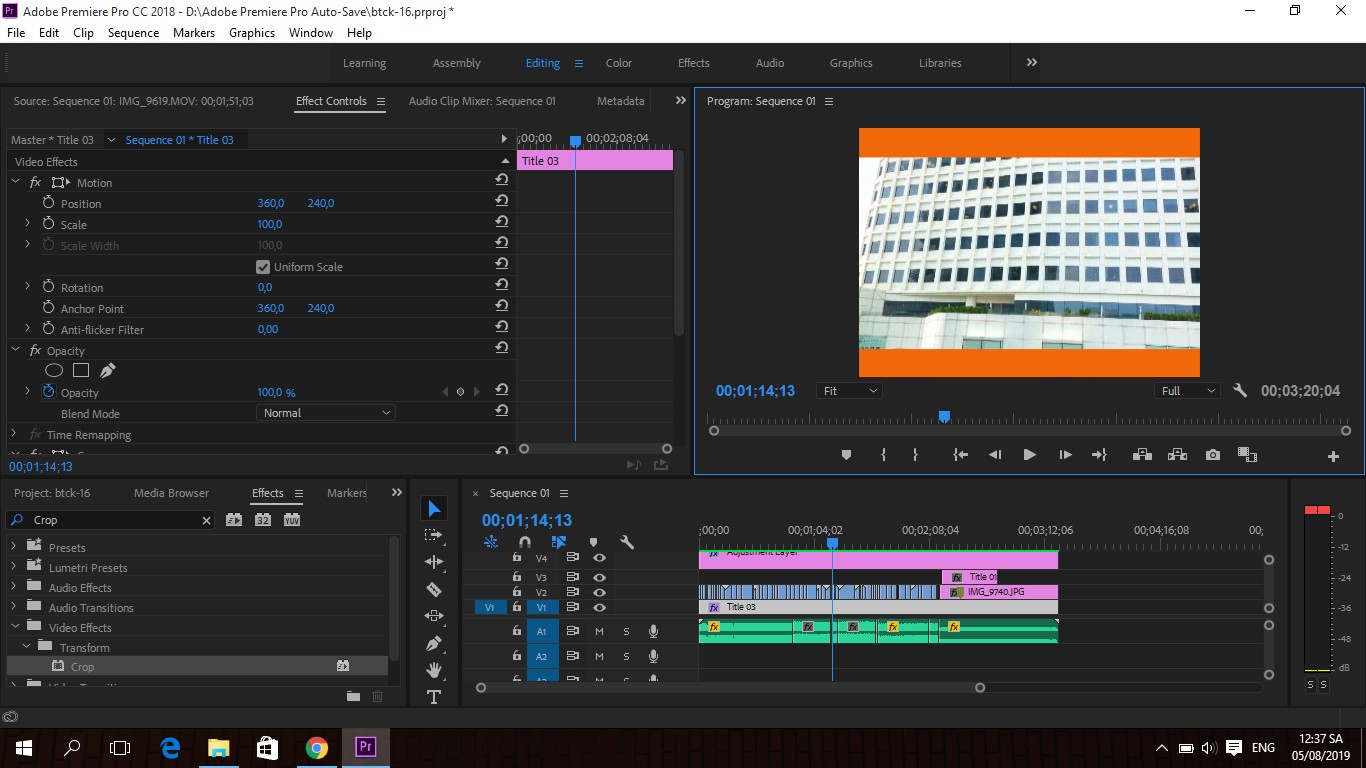Open the Full playback resolution dropdown
This screenshot has height=768, width=1366.
tap(1188, 391)
